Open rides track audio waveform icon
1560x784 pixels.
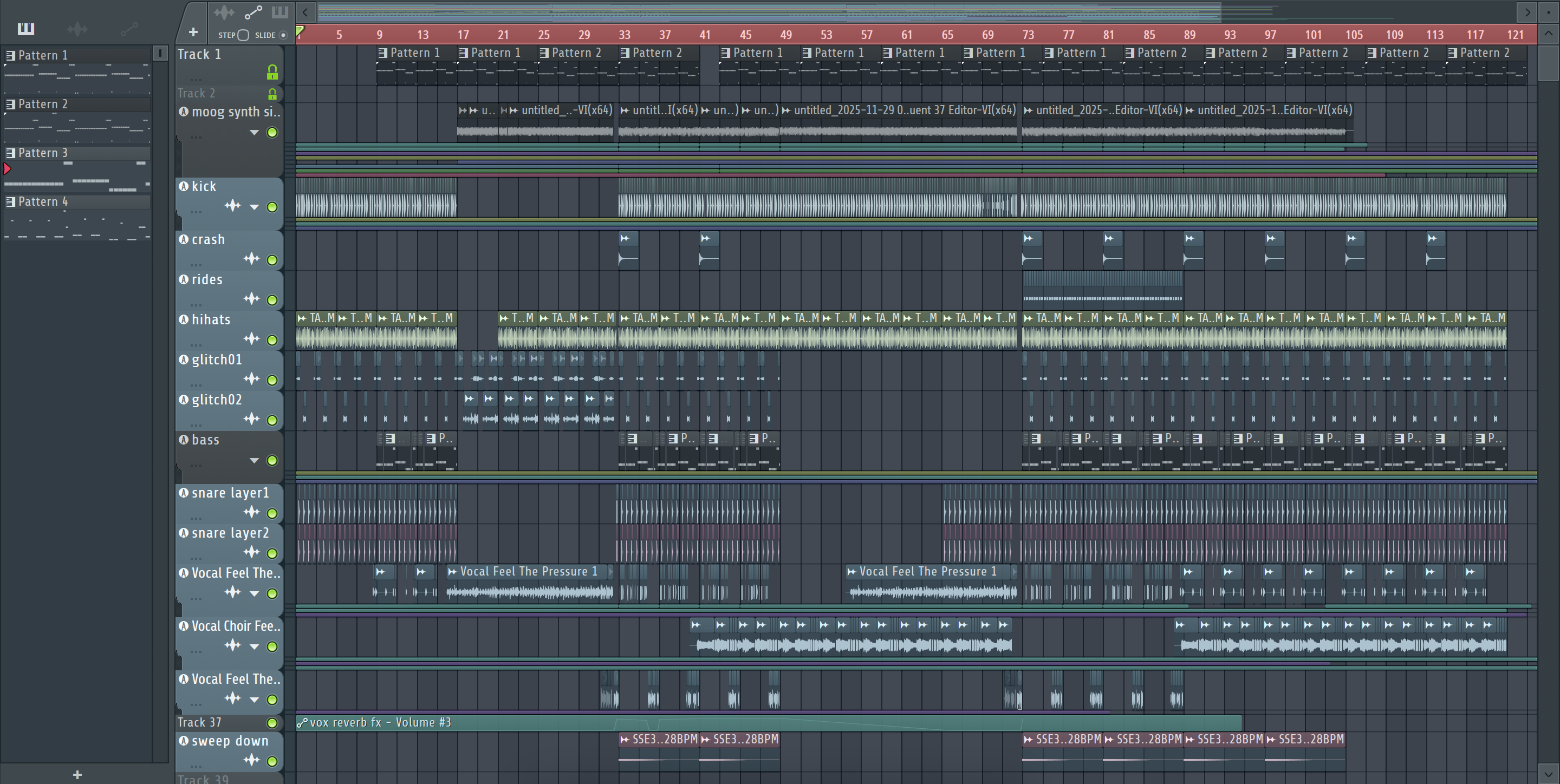[251, 299]
